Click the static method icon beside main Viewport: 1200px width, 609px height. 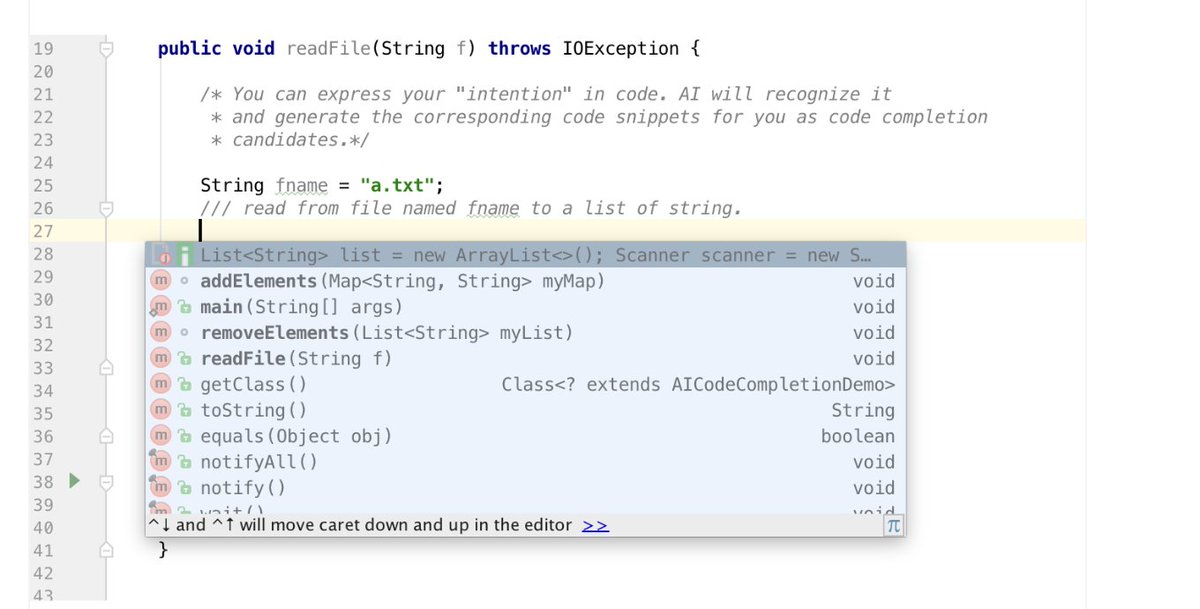(x=160, y=307)
